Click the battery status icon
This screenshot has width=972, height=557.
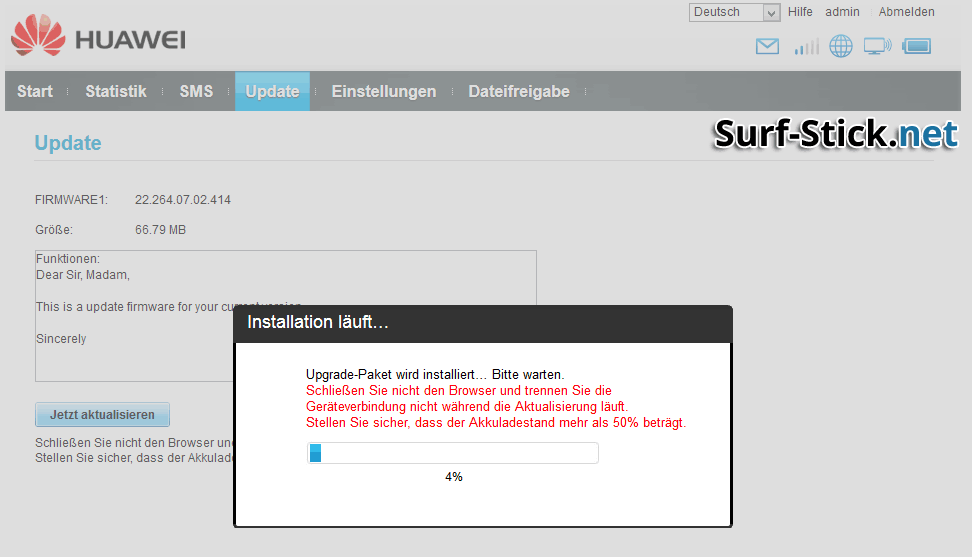(x=916, y=46)
